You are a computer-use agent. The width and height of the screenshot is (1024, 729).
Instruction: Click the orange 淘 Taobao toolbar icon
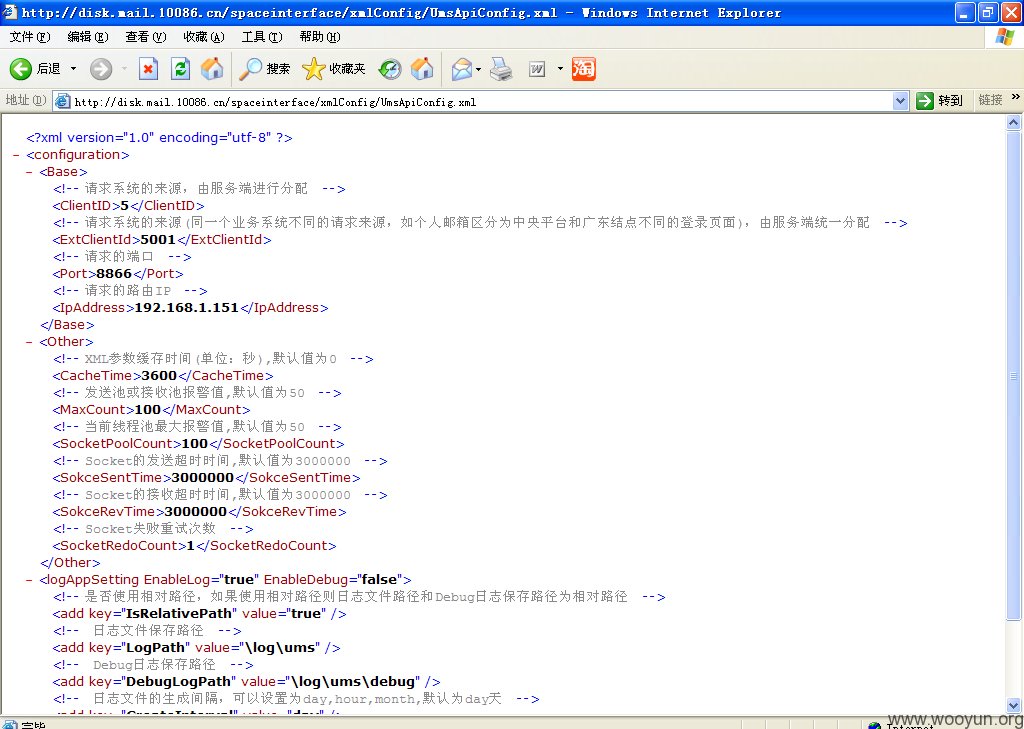[x=583, y=69]
